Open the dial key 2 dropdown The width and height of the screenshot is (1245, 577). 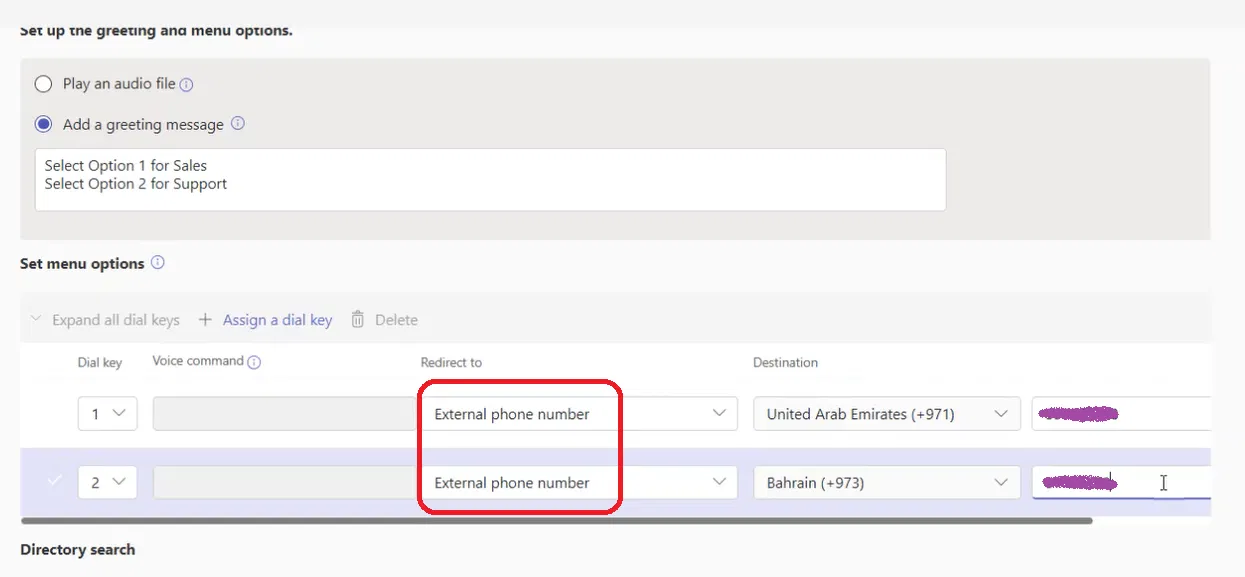107,483
